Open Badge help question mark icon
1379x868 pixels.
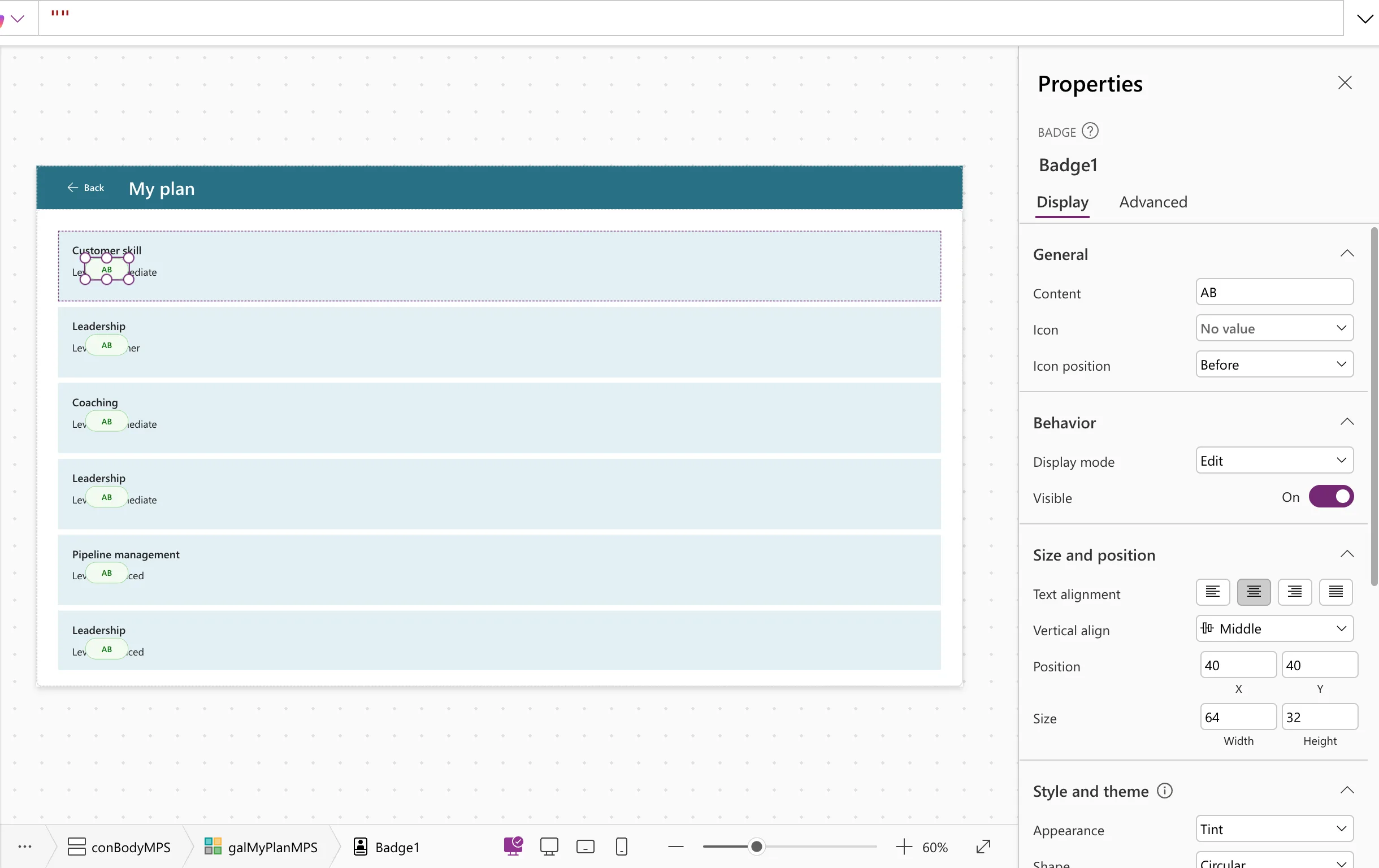1090,131
